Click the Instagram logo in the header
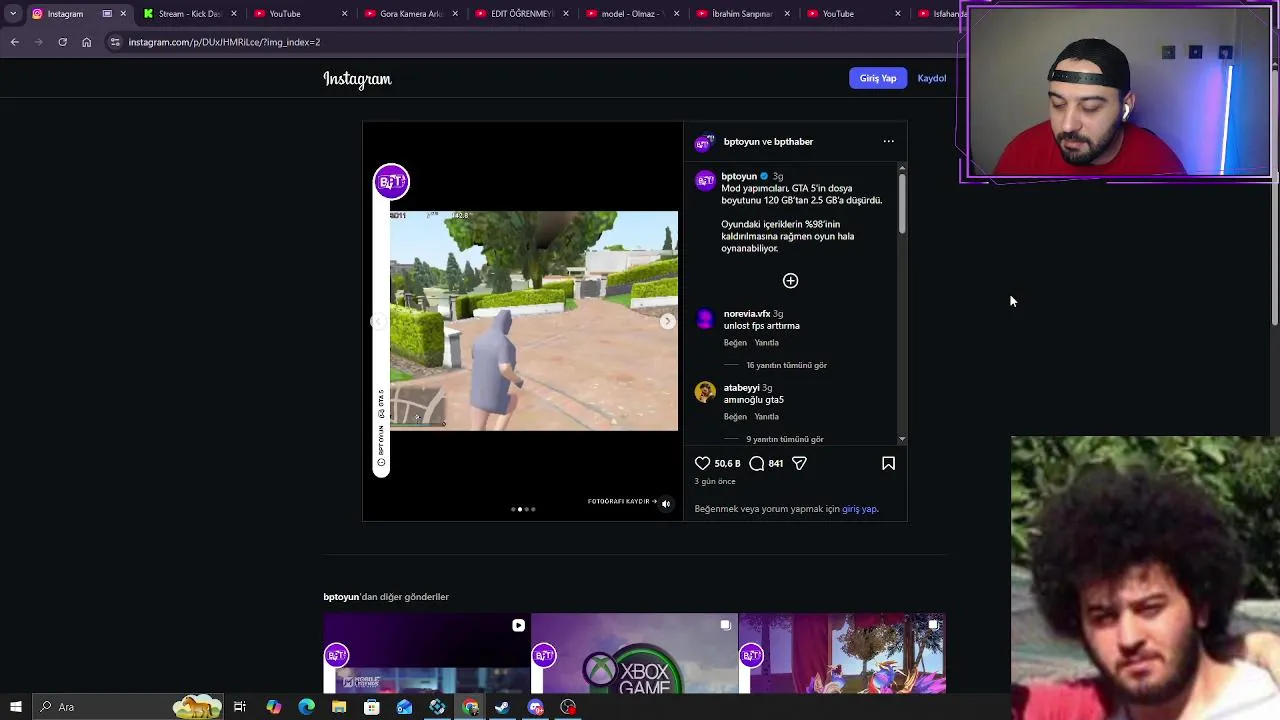The height and width of the screenshot is (720, 1280). [357, 79]
